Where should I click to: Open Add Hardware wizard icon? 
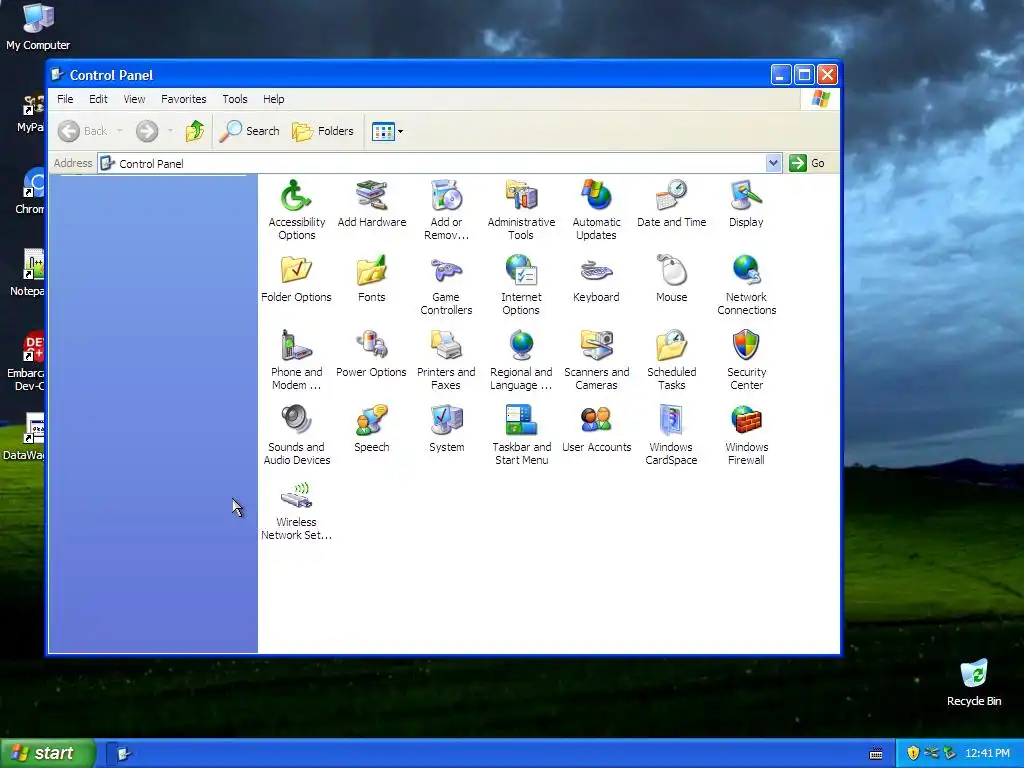372,204
